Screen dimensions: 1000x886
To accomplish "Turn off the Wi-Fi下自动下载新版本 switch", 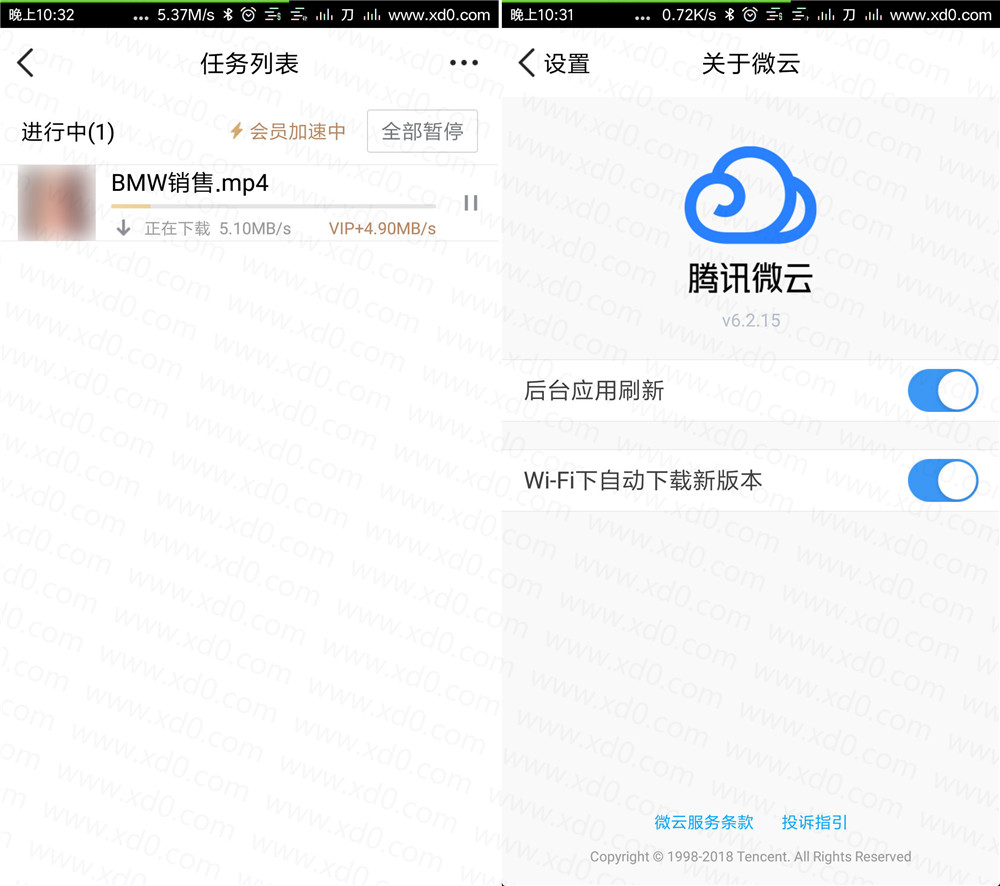I will [x=942, y=481].
